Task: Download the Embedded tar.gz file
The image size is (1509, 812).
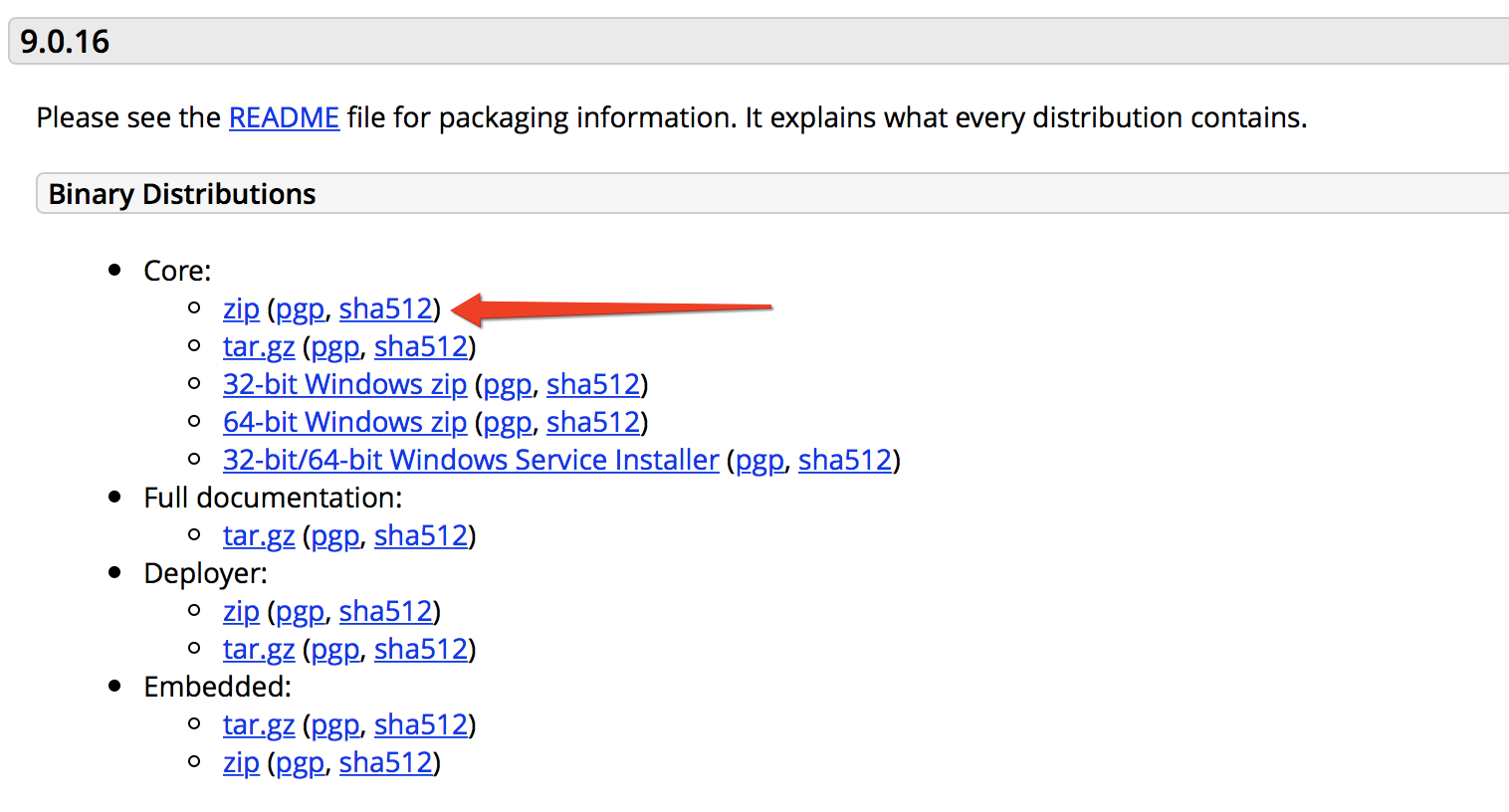Action: tap(259, 725)
